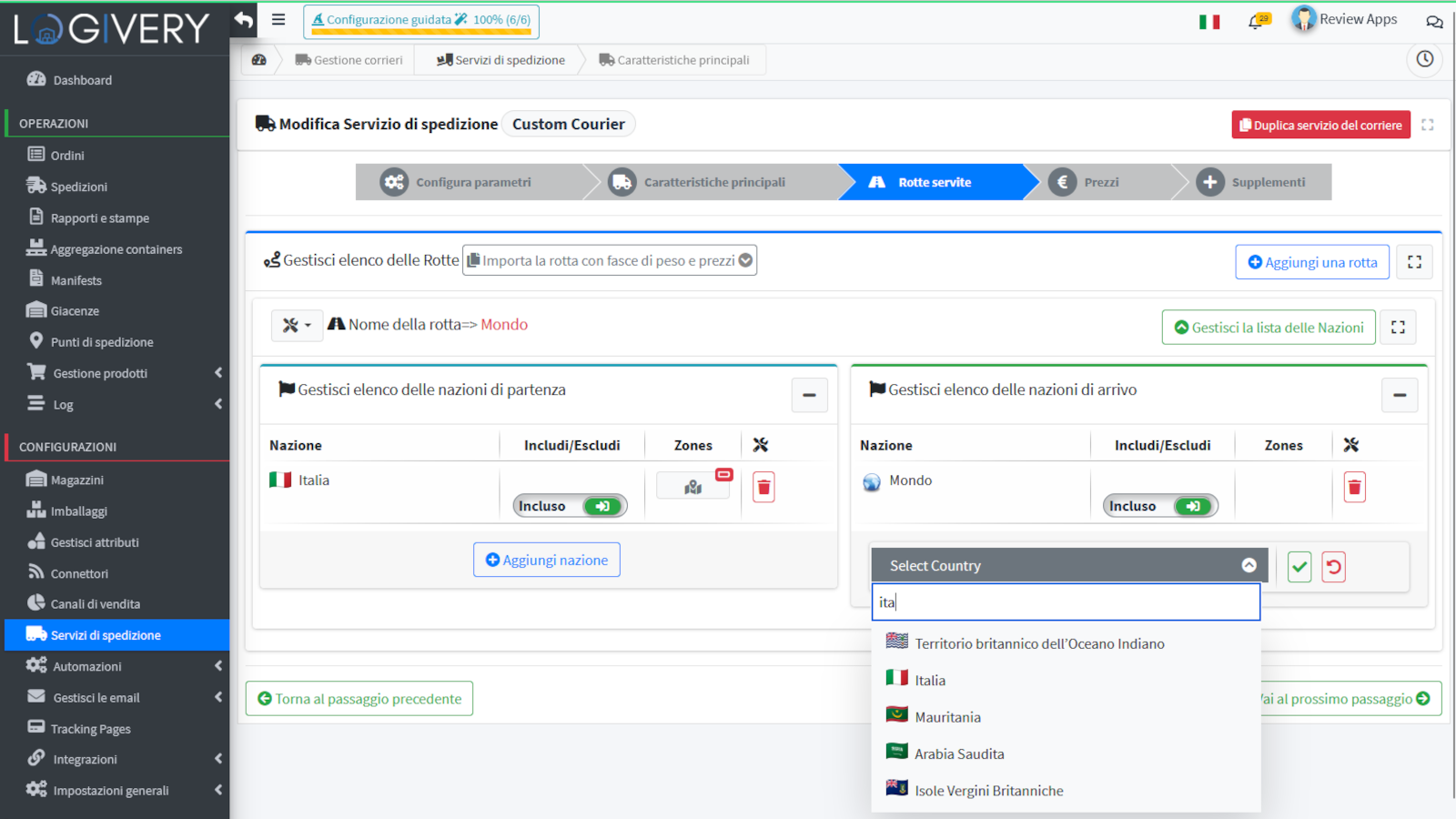Viewport: 1456px width, 819px height.
Task: Select Isole Vergini Britanniche option
Action: point(1066,790)
